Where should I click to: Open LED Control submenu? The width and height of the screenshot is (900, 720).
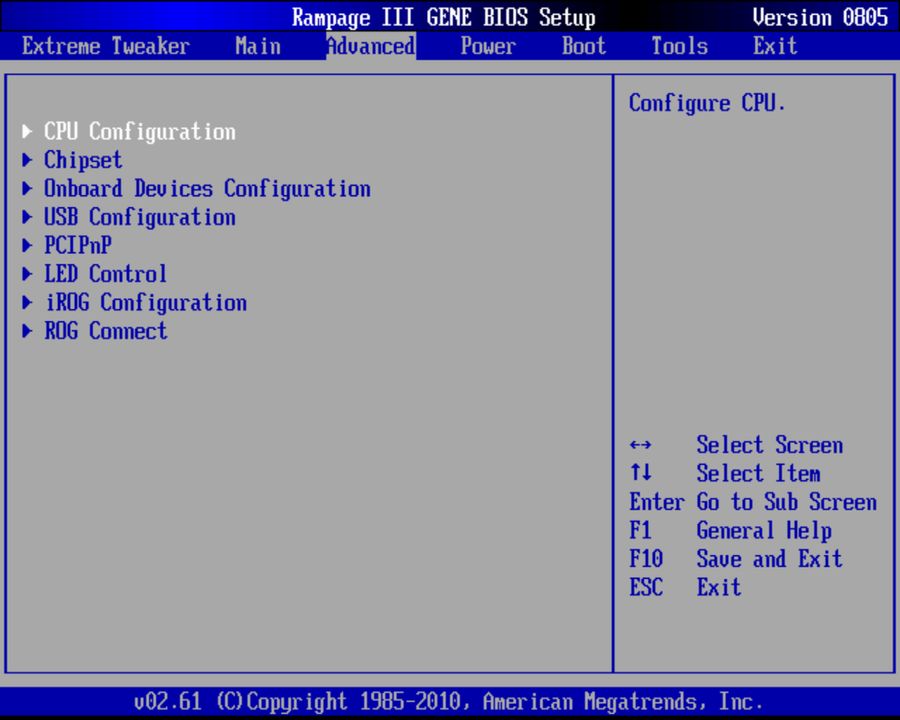(106, 274)
